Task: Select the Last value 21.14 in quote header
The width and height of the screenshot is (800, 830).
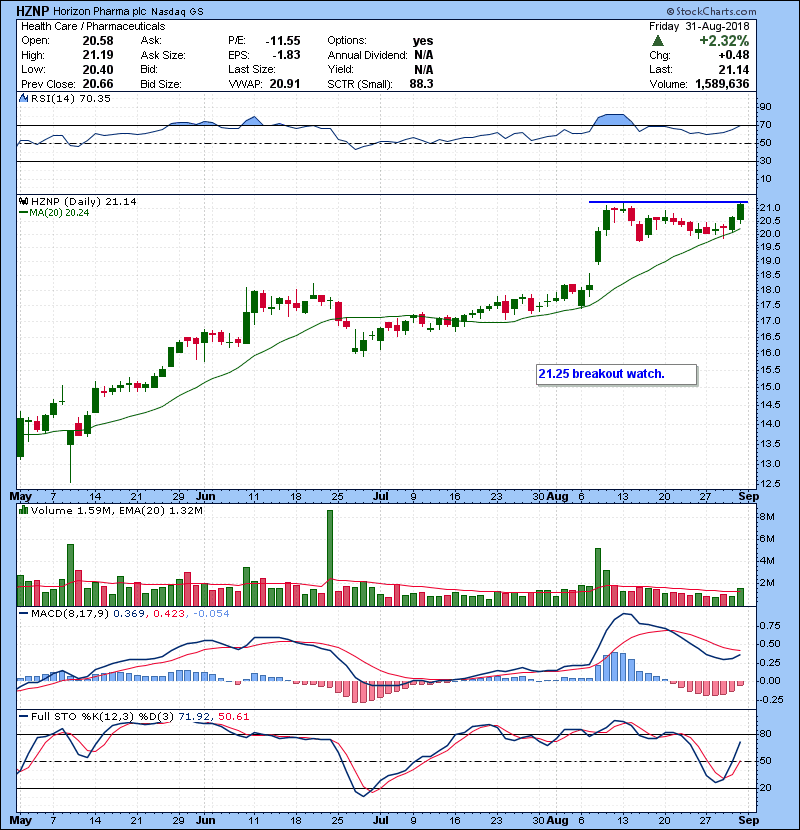Action: tap(734, 69)
